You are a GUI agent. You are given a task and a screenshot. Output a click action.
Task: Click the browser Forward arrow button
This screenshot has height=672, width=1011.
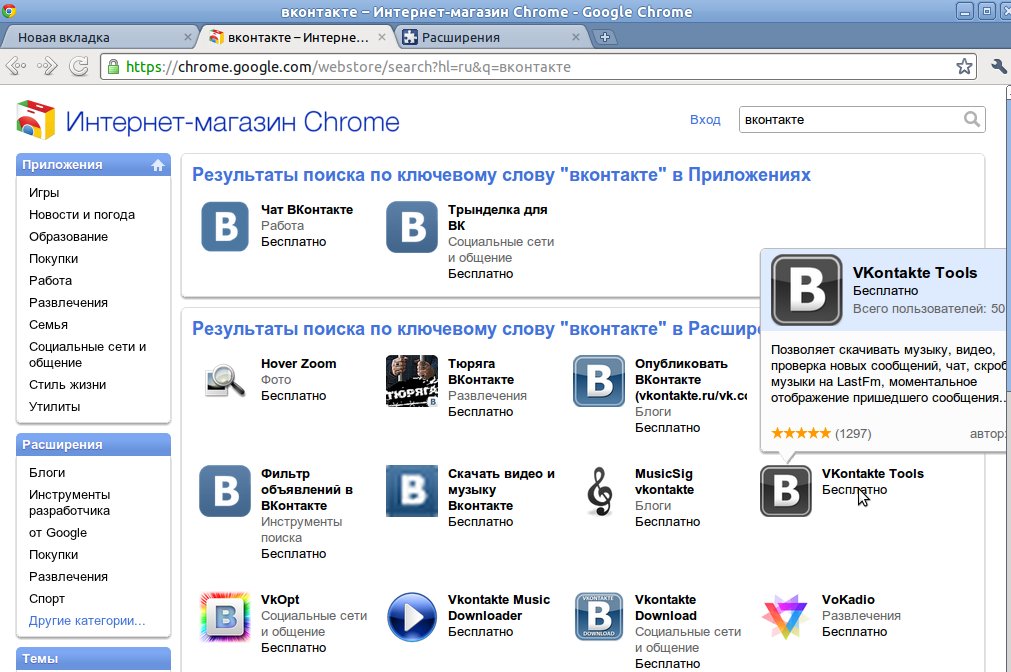(47, 66)
